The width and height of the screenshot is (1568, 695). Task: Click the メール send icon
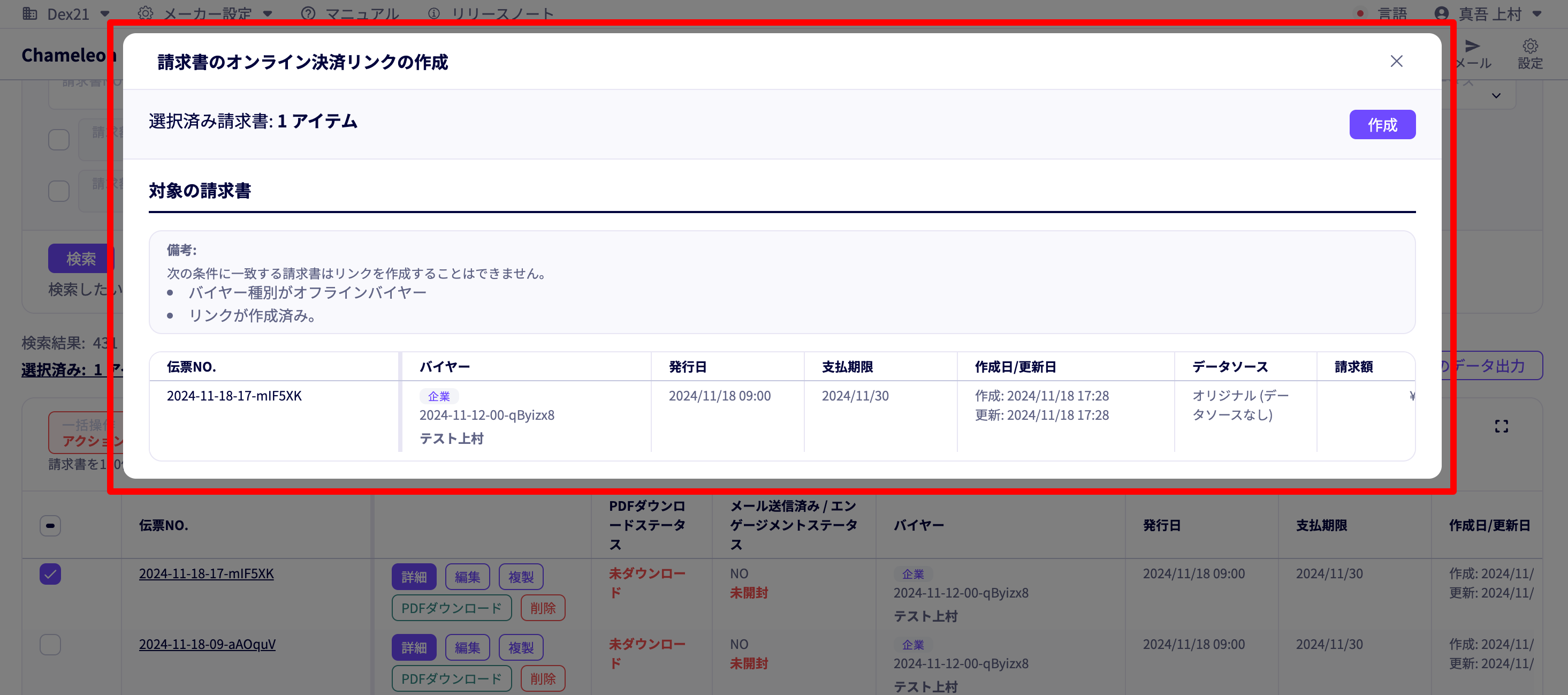(x=1472, y=46)
